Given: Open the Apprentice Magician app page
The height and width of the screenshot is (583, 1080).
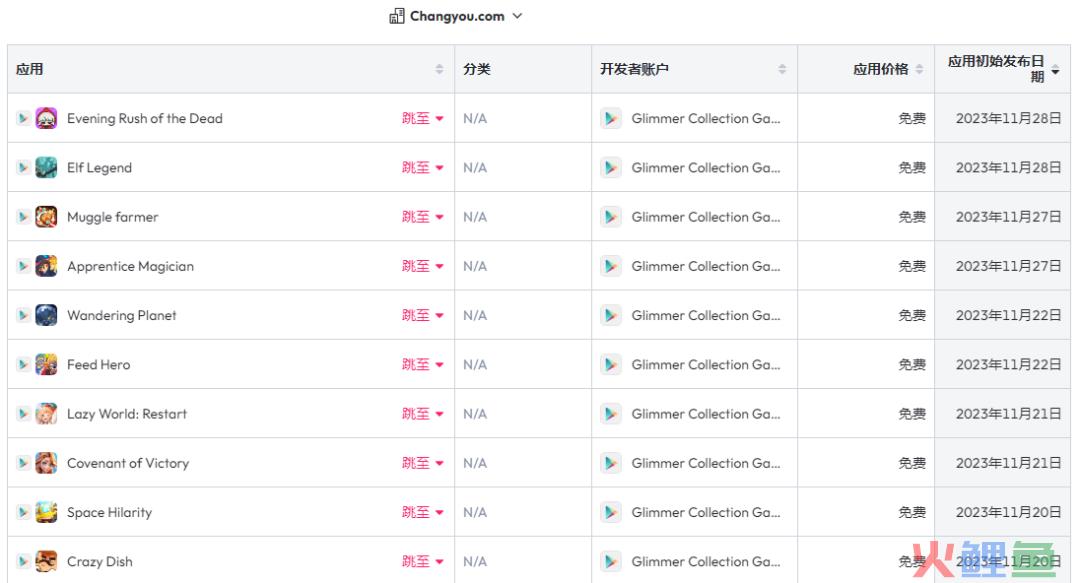Looking at the screenshot, I should (130, 266).
